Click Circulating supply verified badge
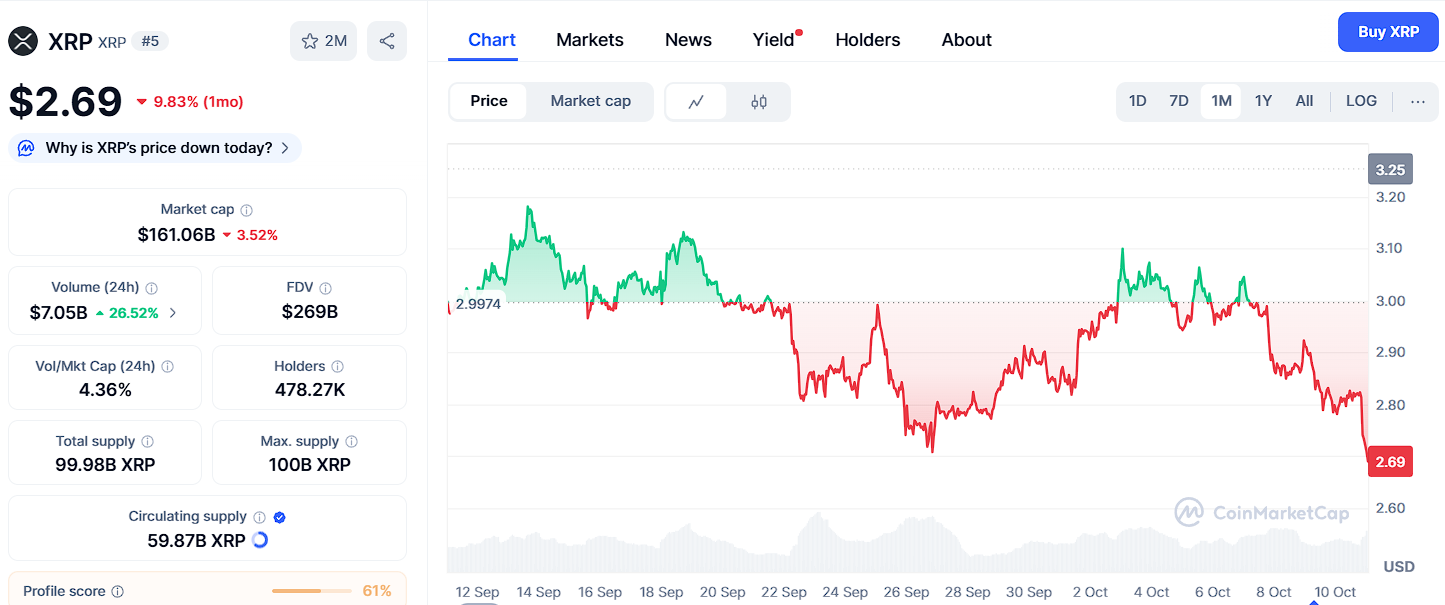 click(280, 517)
